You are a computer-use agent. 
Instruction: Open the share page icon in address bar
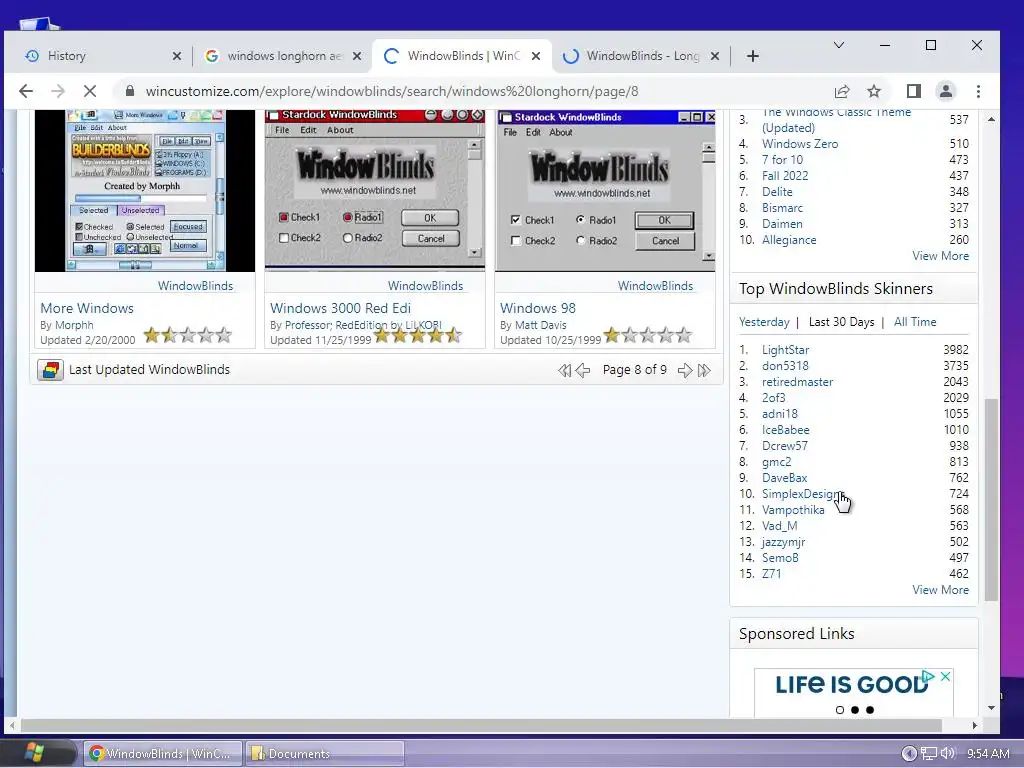click(842, 91)
